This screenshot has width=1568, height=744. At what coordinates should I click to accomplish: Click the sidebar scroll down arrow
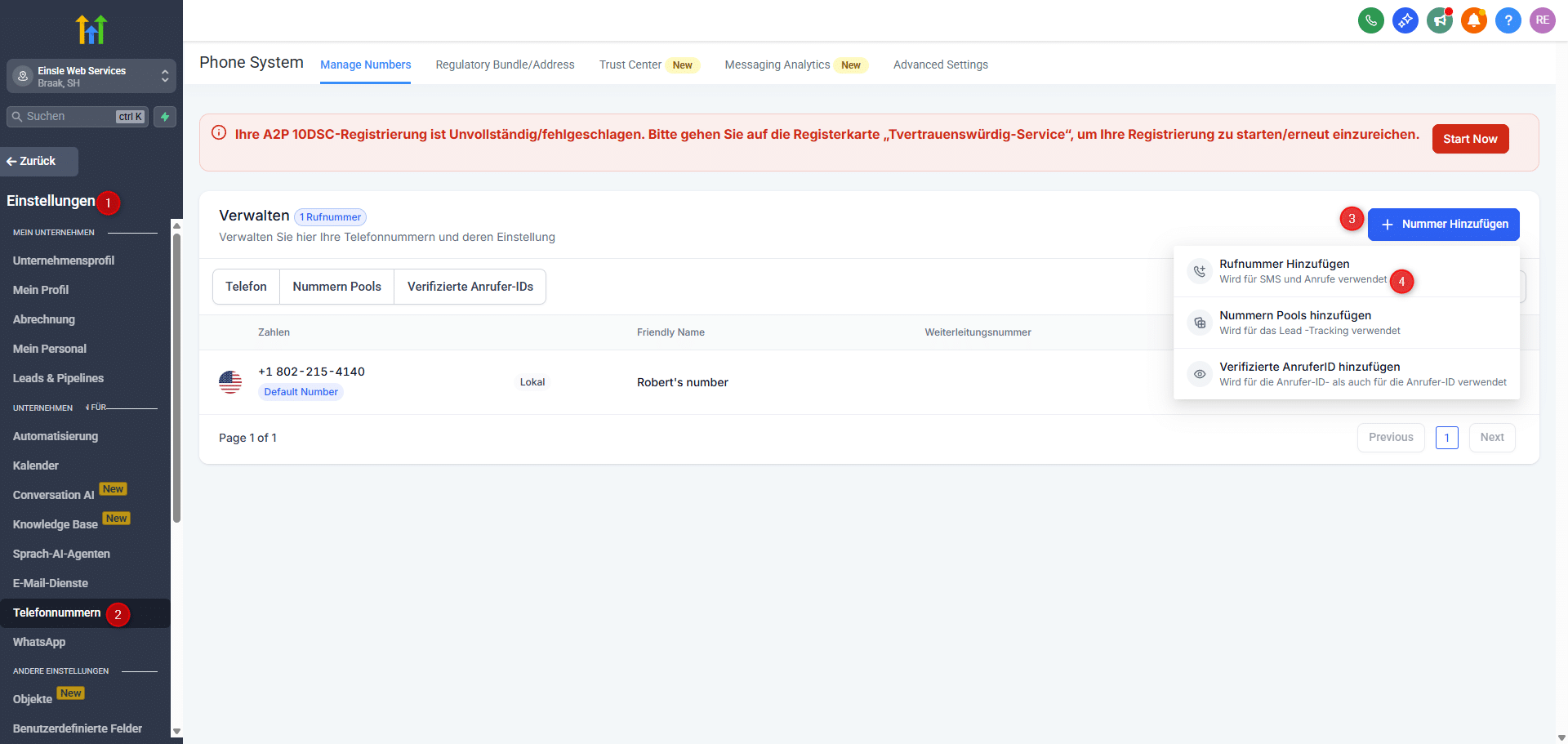176,732
